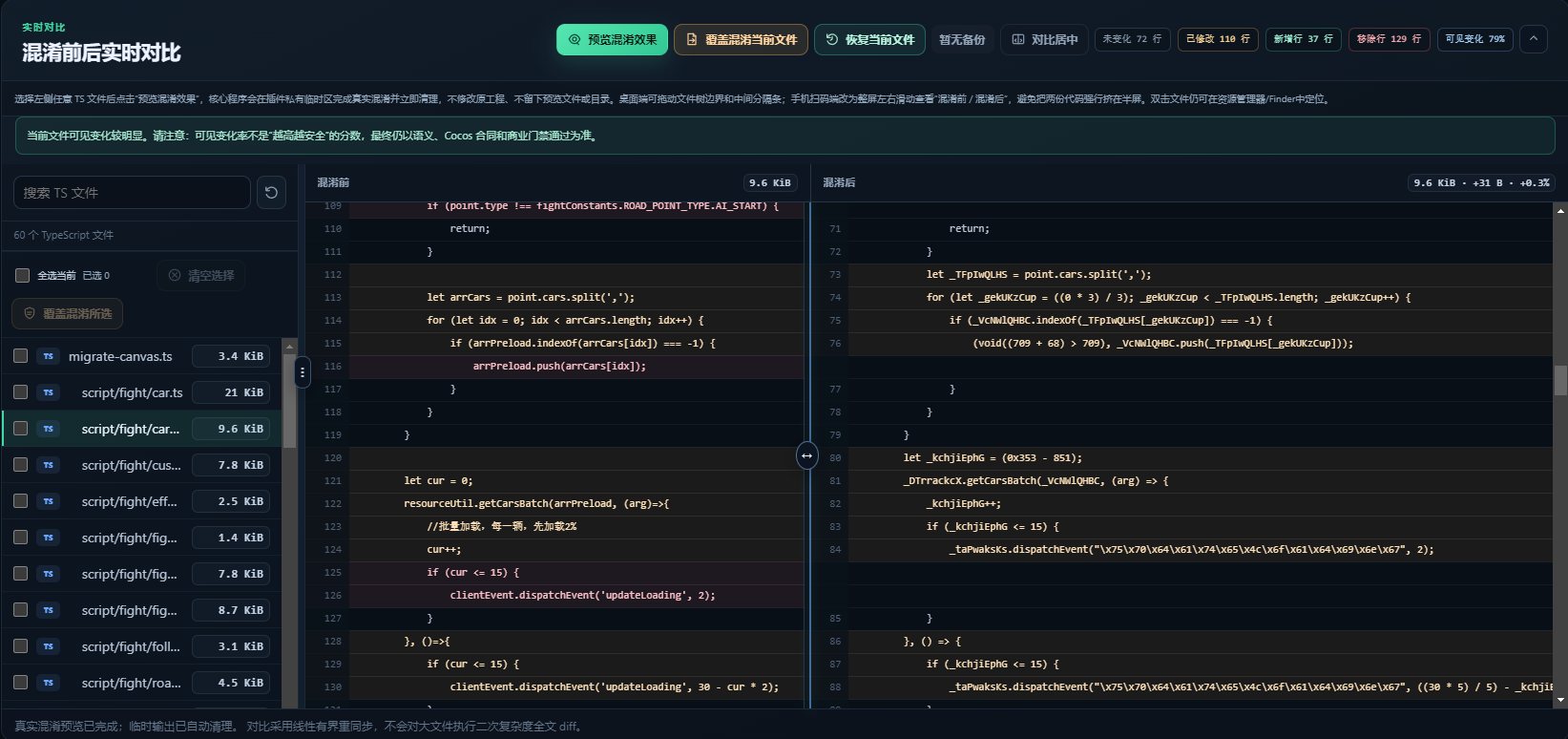Click the code pane scroll-up arrow
Viewport: 1568px width, 739px height.
(x=1560, y=210)
